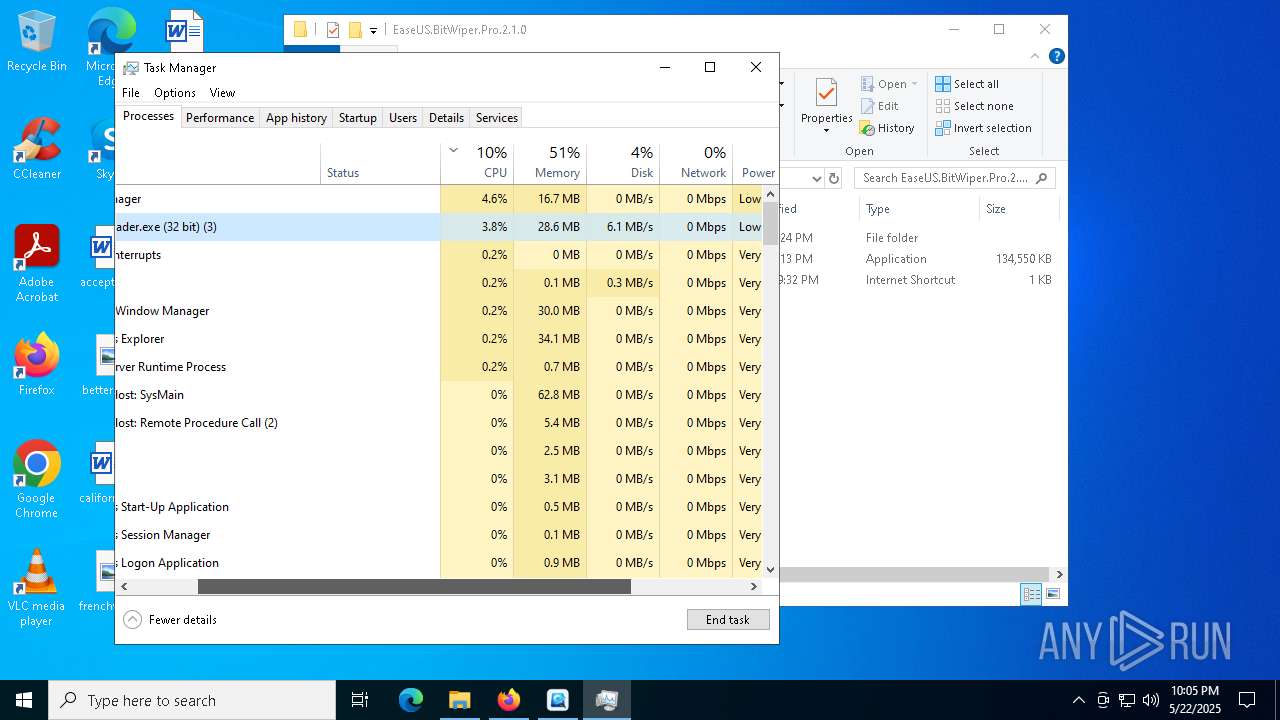Open File Explorer from taskbar
This screenshot has width=1280, height=720.
(x=459, y=700)
